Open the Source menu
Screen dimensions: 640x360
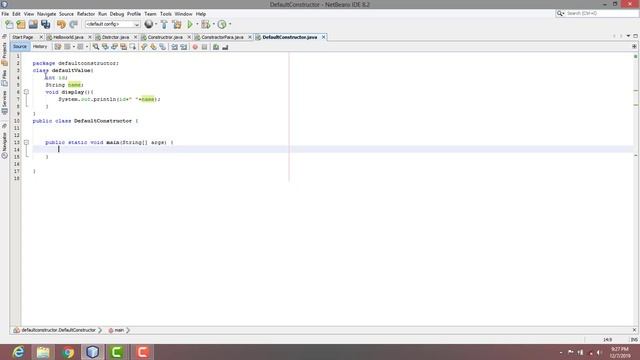tap(66, 14)
